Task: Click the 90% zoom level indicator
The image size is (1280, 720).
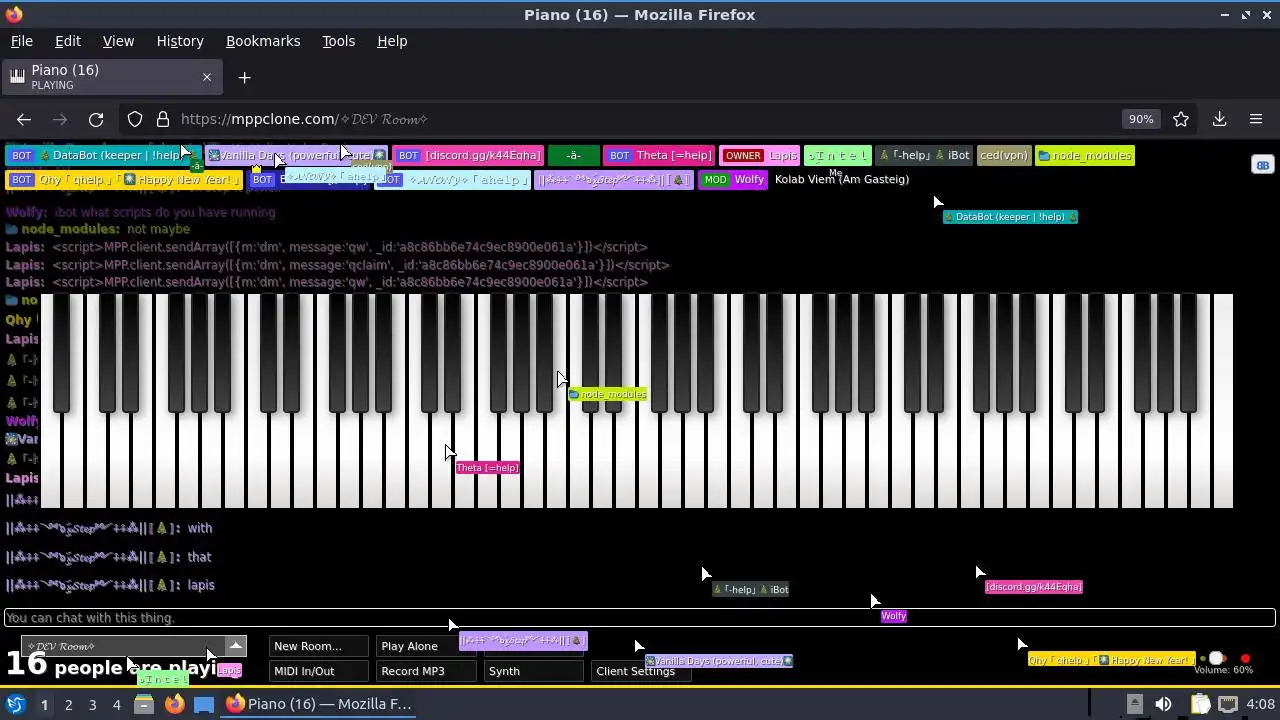Action: pos(1141,119)
